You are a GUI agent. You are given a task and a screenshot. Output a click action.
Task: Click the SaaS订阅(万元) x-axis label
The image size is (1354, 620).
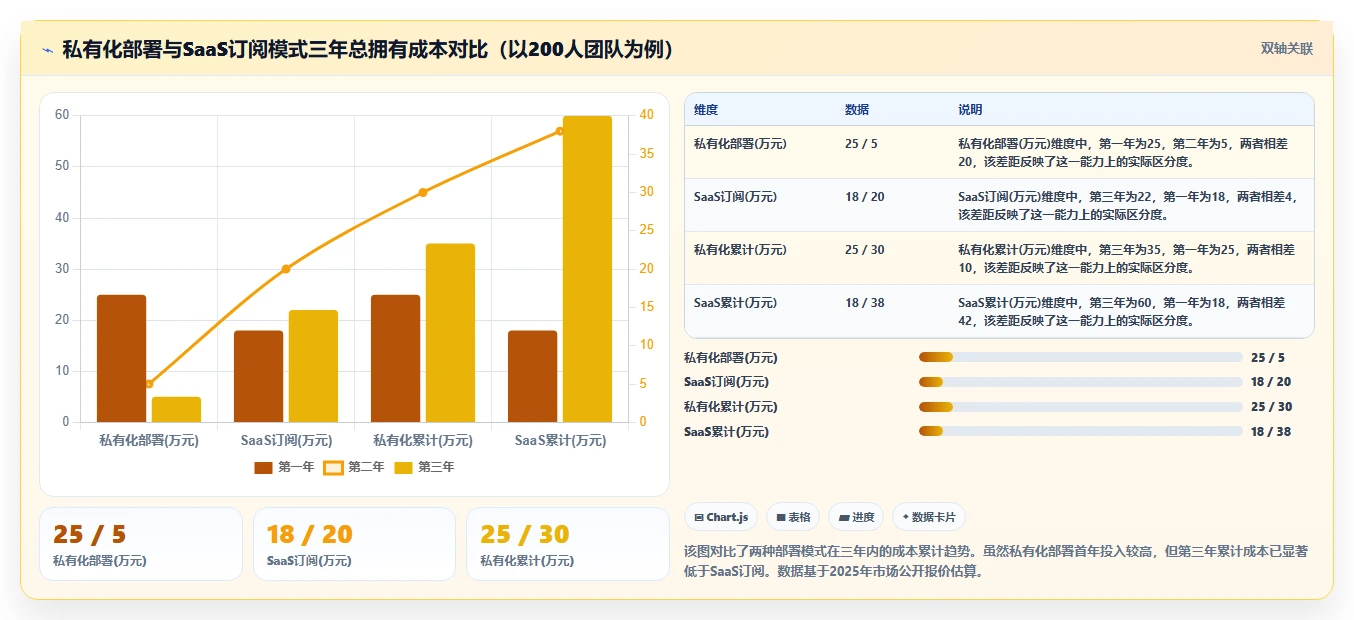pyautogui.click(x=286, y=440)
